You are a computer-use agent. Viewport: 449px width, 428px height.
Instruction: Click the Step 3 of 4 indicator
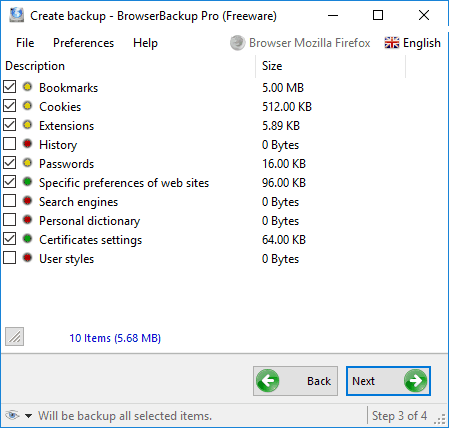pos(399,416)
